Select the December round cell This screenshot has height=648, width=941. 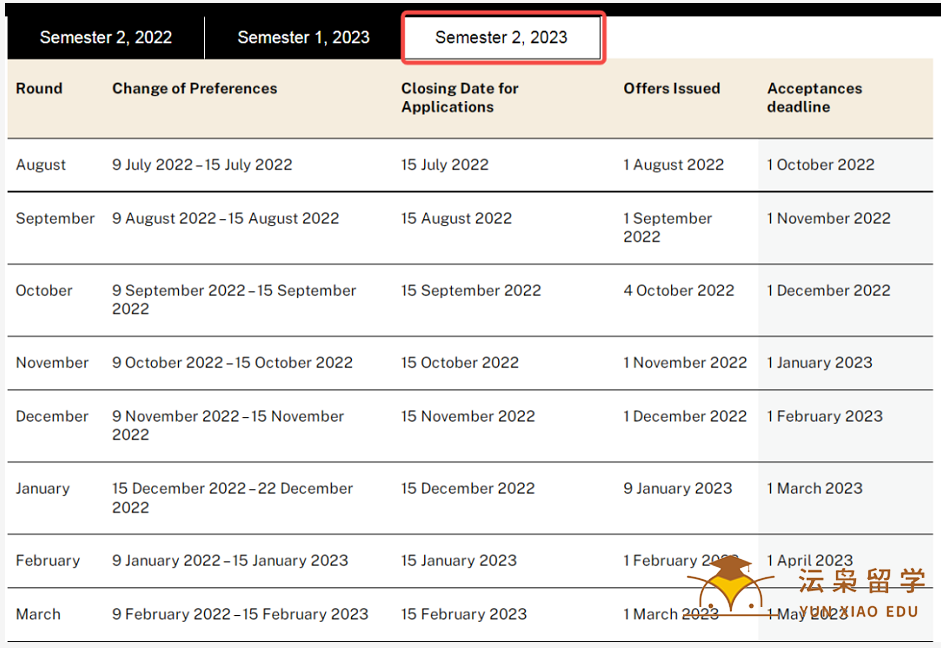[52, 416]
